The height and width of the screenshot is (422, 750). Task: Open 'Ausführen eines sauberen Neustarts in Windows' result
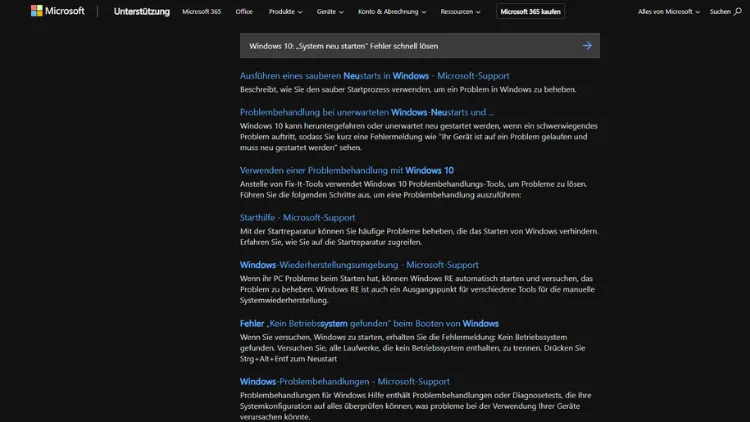pyautogui.click(x=375, y=76)
